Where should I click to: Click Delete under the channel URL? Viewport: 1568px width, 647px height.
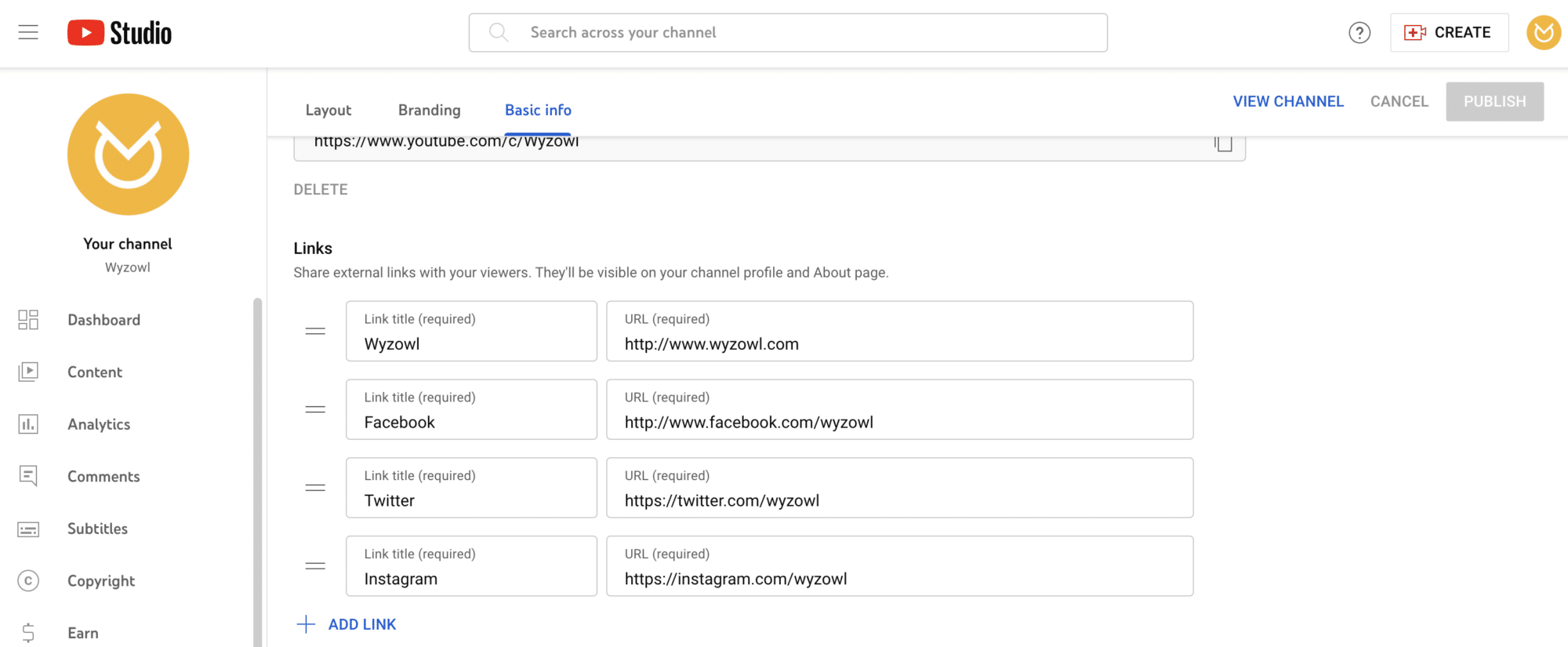tap(321, 190)
